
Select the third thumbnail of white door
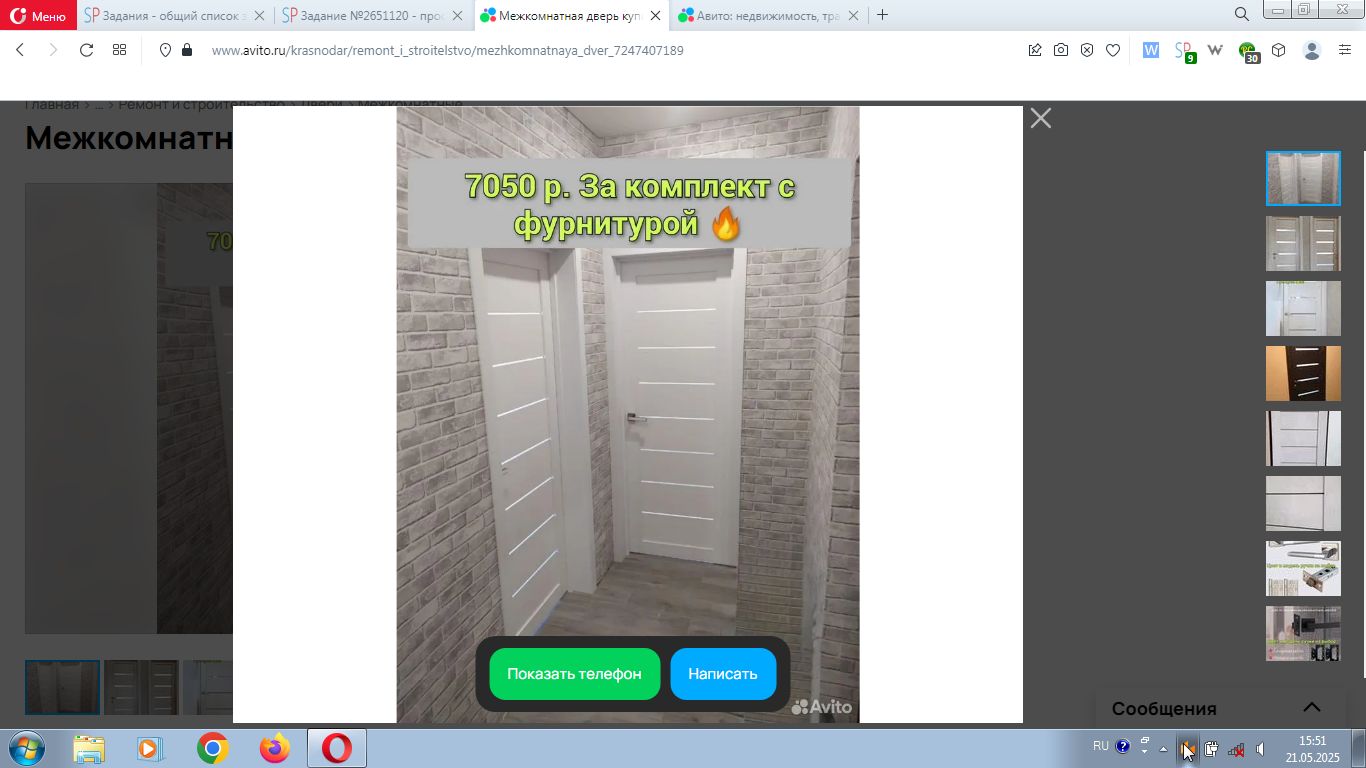click(x=1303, y=309)
